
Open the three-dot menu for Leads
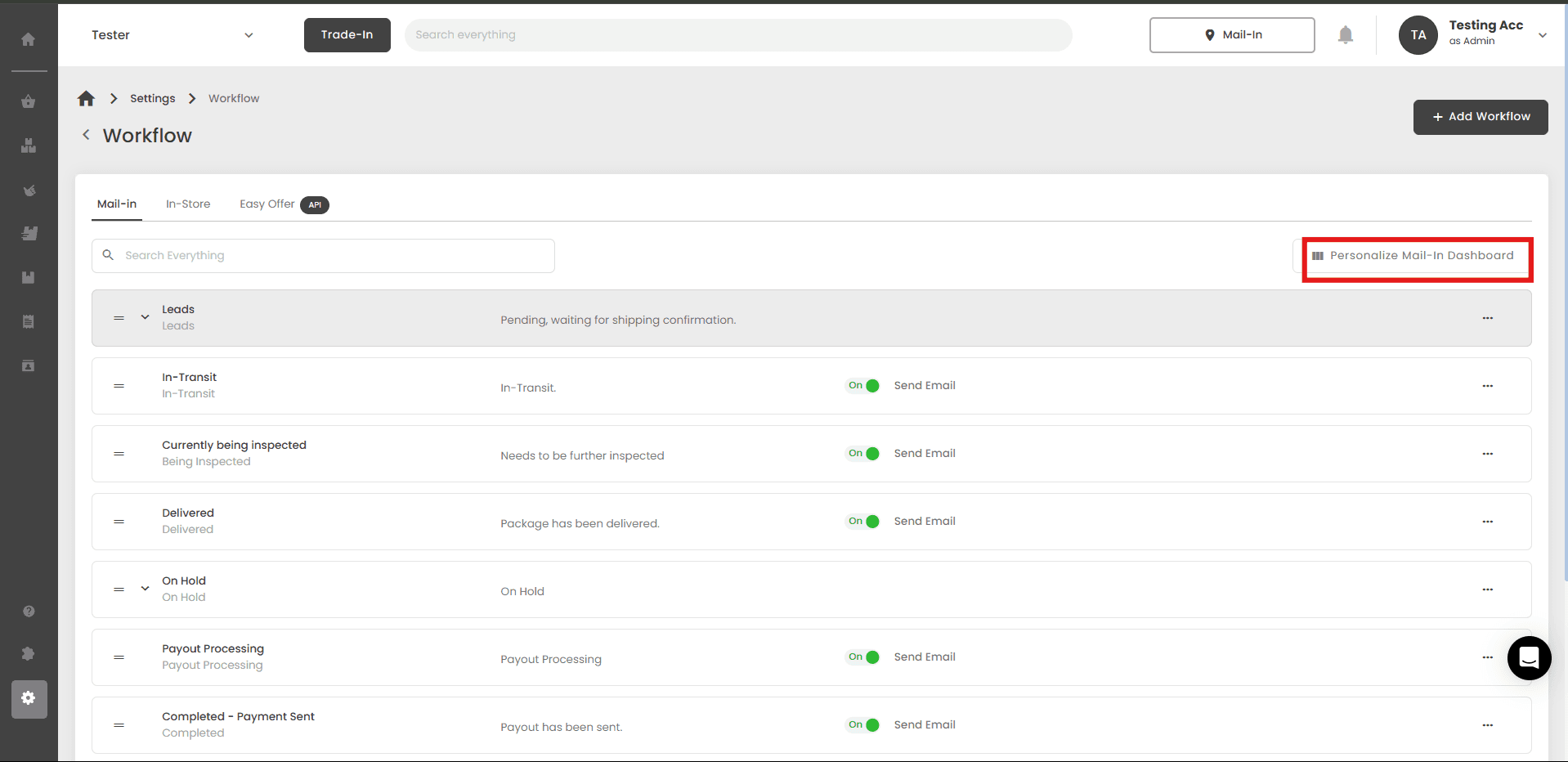point(1488,318)
